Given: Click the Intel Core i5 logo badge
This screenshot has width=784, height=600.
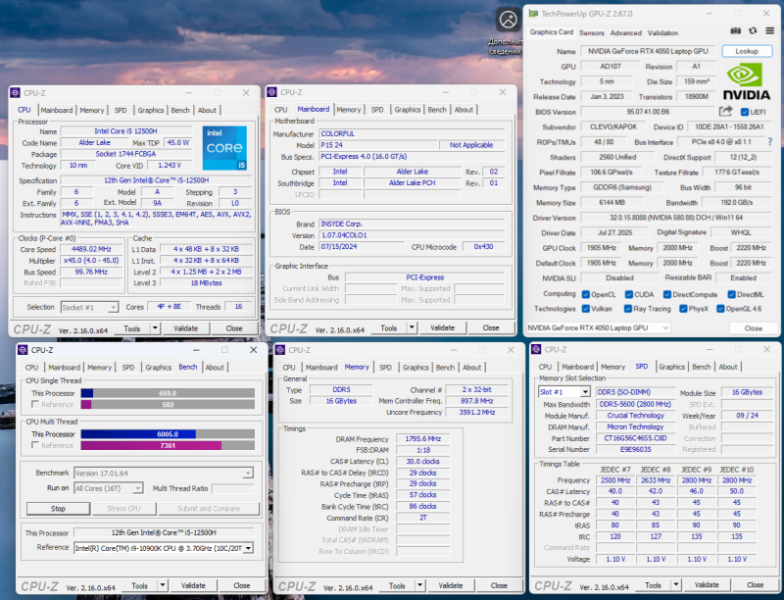Looking at the screenshot, I should (x=224, y=147).
